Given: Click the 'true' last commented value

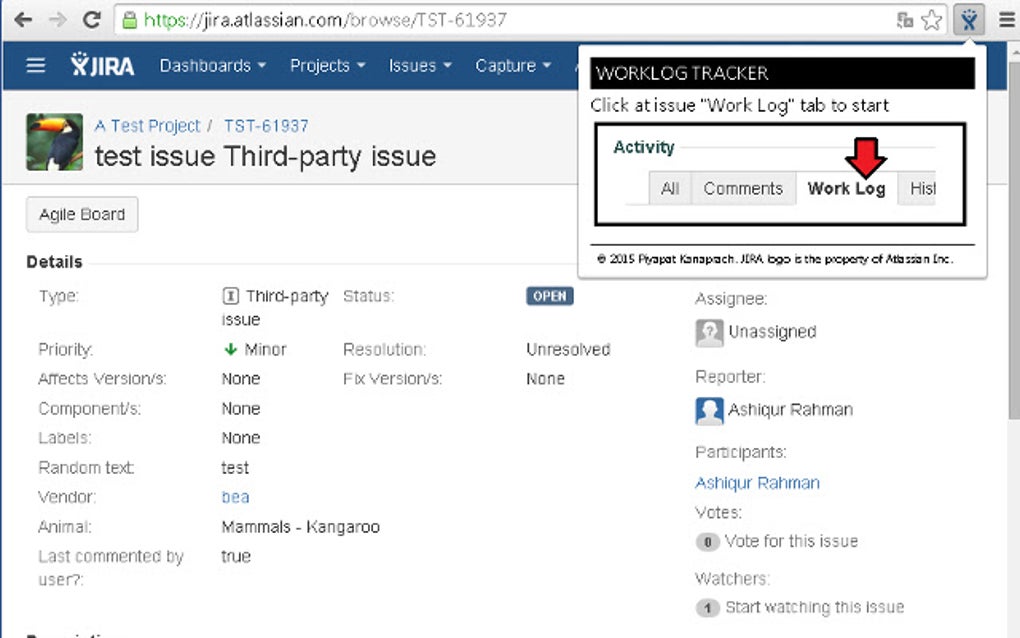Looking at the screenshot, I should [x=236, y=556].
